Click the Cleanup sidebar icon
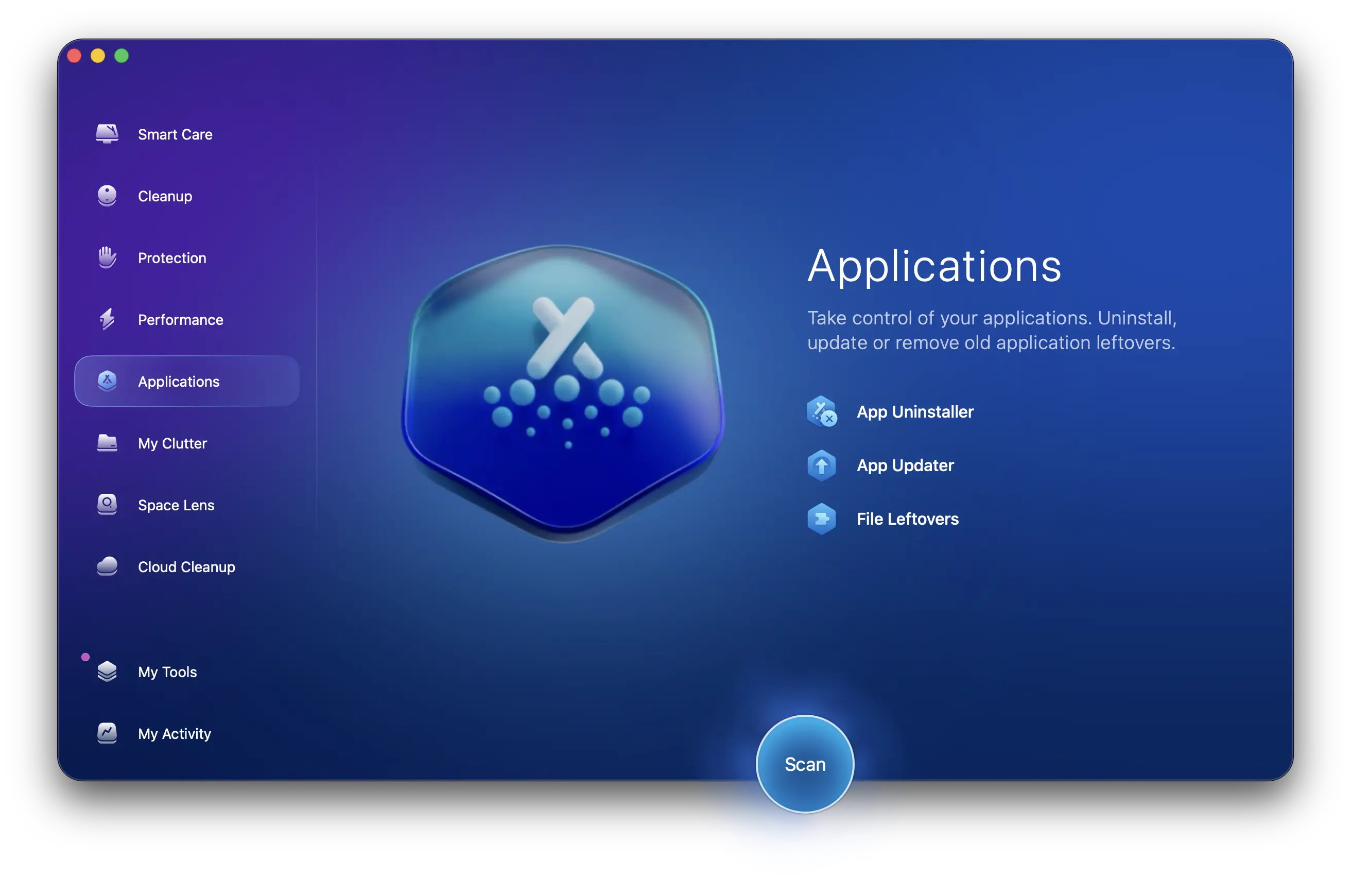Image resolution: width=1351 pixels, height=896 pixels. pyautogui.click(x=107, y=196)
